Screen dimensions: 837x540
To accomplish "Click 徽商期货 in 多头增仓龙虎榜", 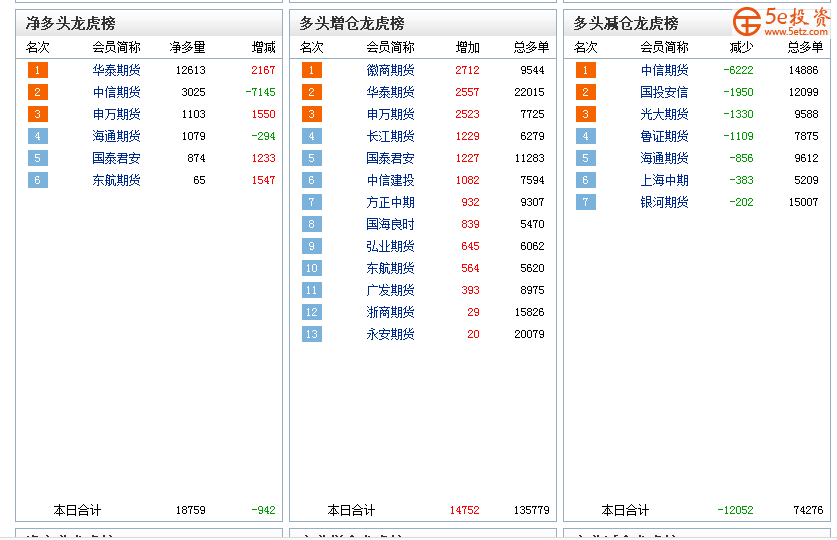I will (x=390, y=70).
